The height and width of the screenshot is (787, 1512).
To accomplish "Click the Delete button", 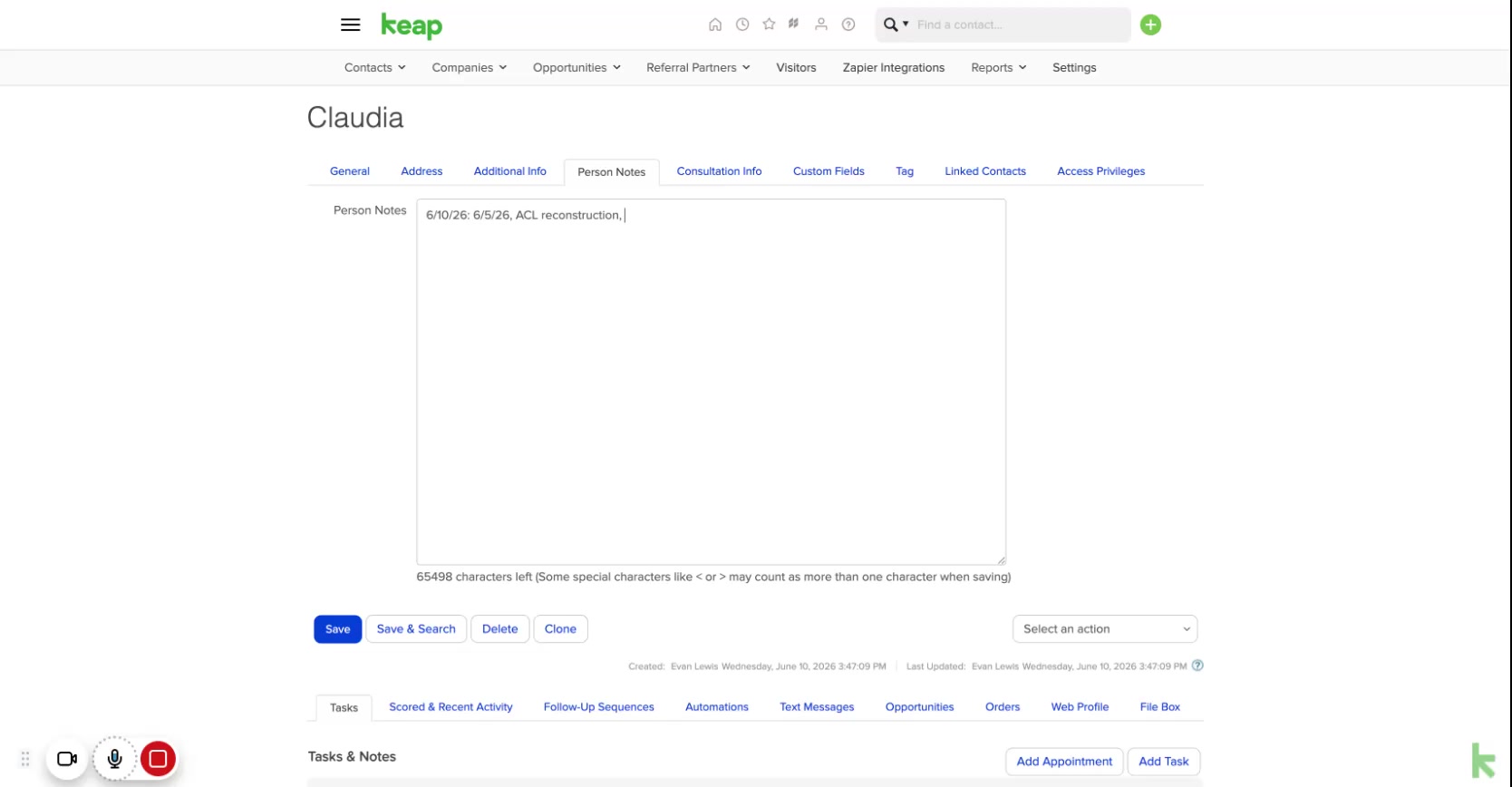I will [499, 629].
